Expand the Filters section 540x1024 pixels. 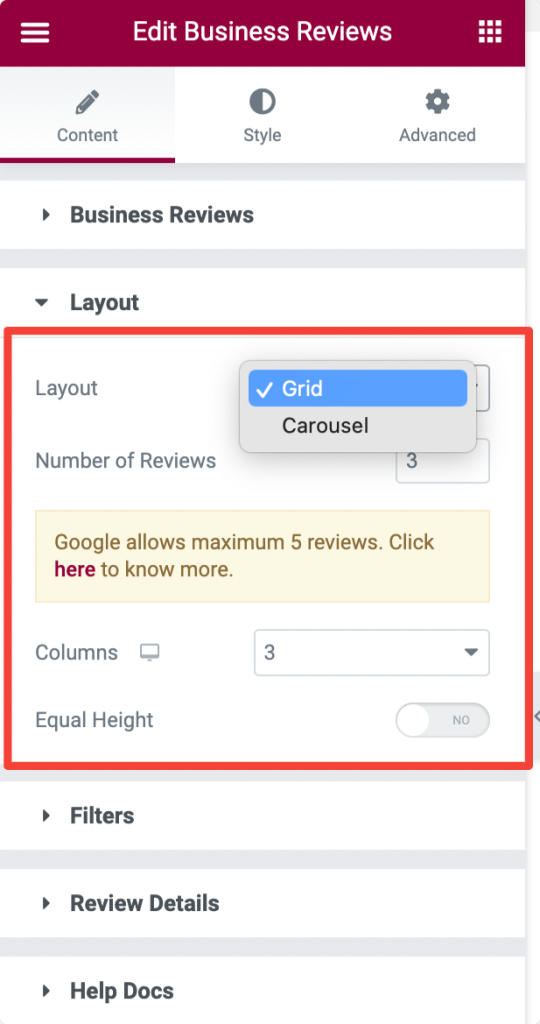coord(262,816)
